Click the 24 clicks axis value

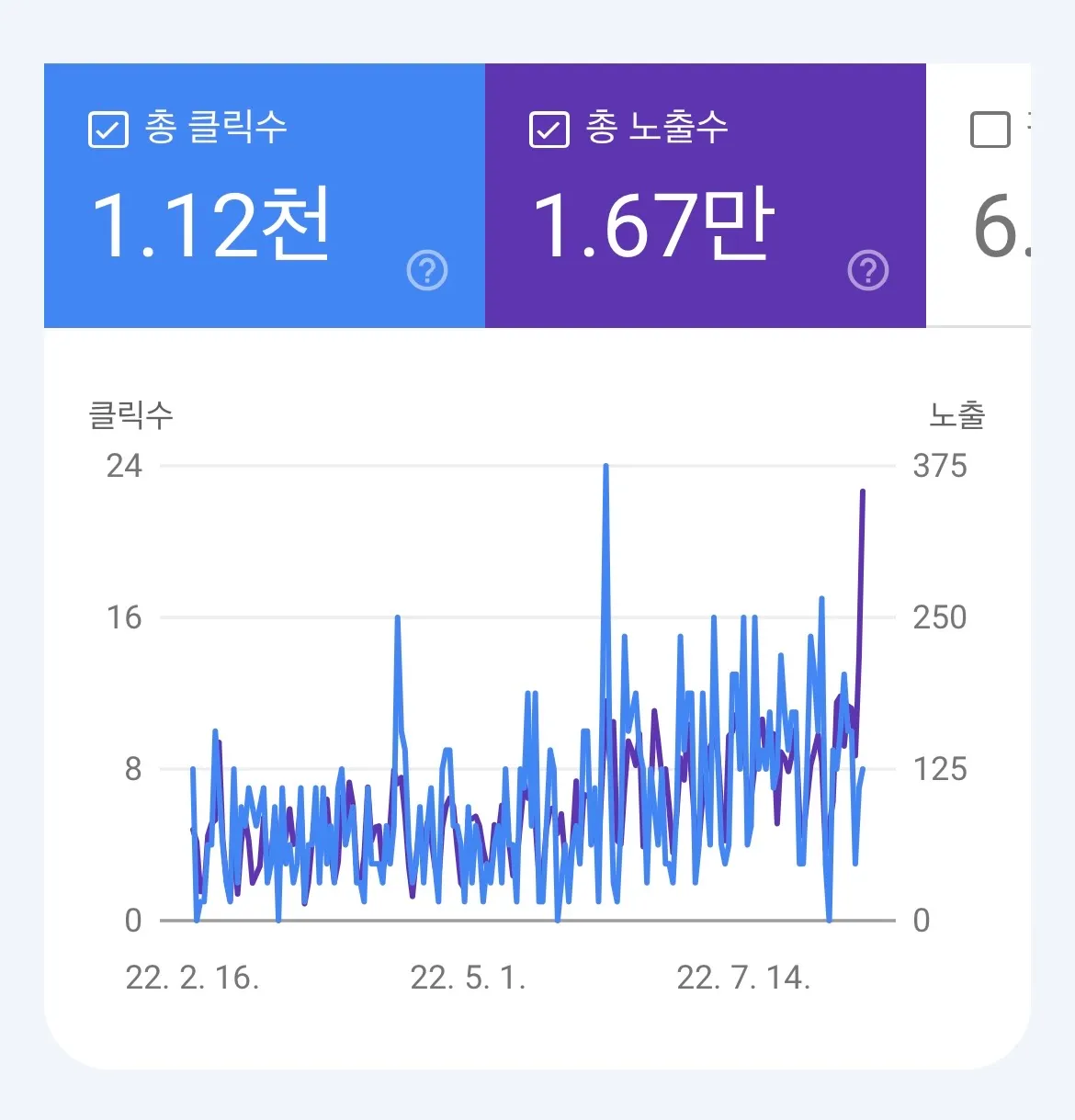pos(124,466)
